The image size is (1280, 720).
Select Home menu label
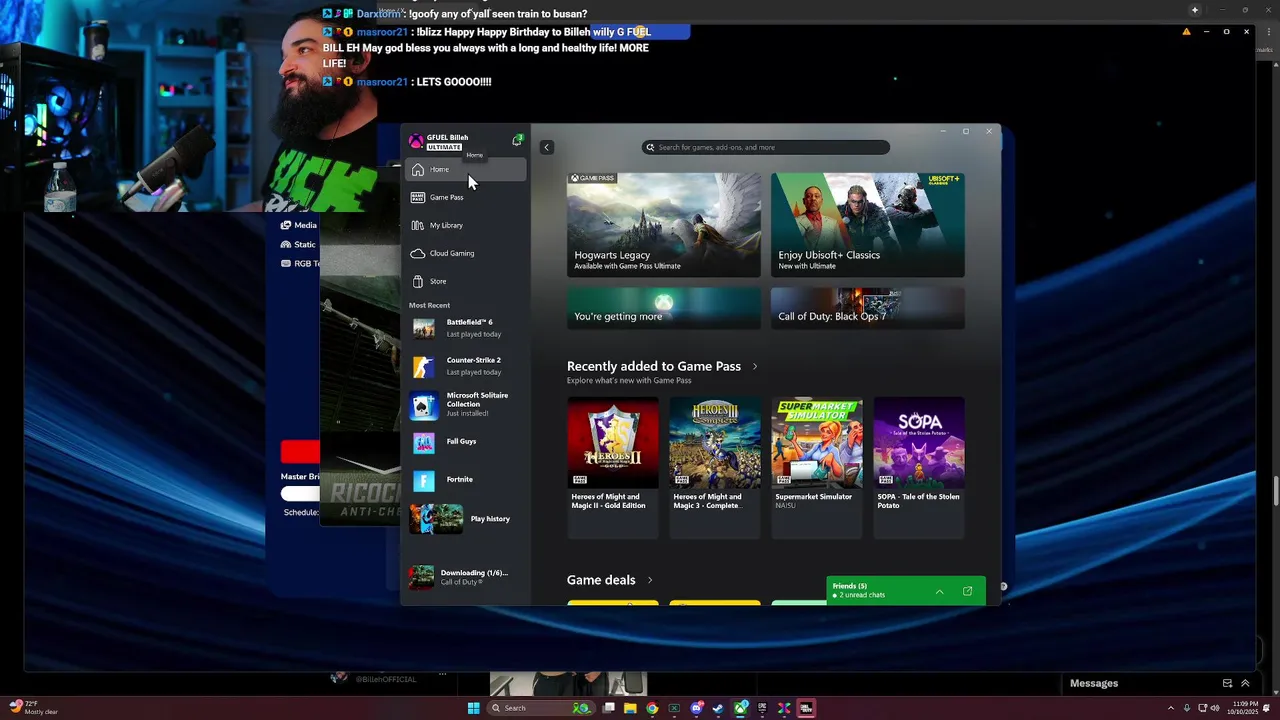click(439, 170)
